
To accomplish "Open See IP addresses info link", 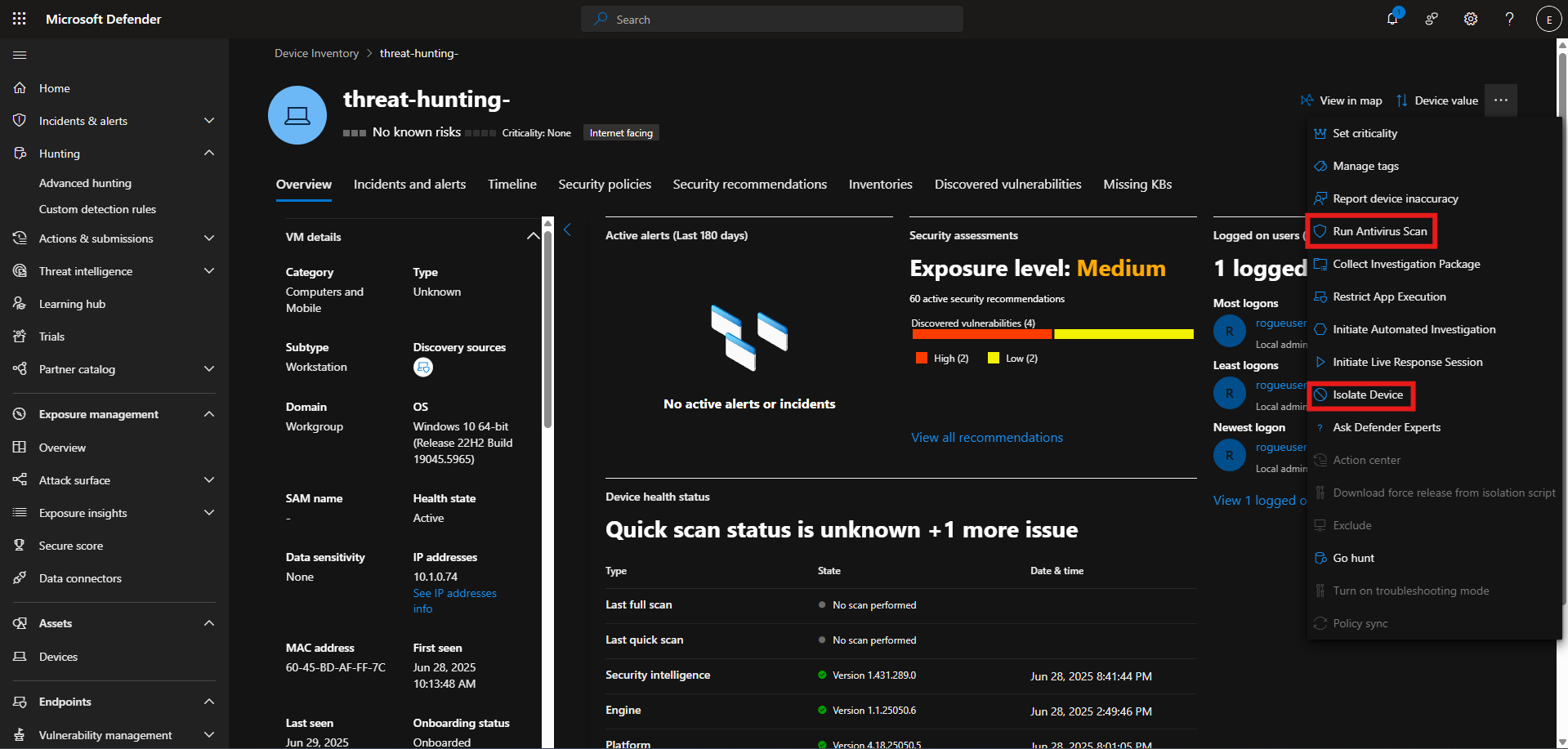I will pos(454,601).
